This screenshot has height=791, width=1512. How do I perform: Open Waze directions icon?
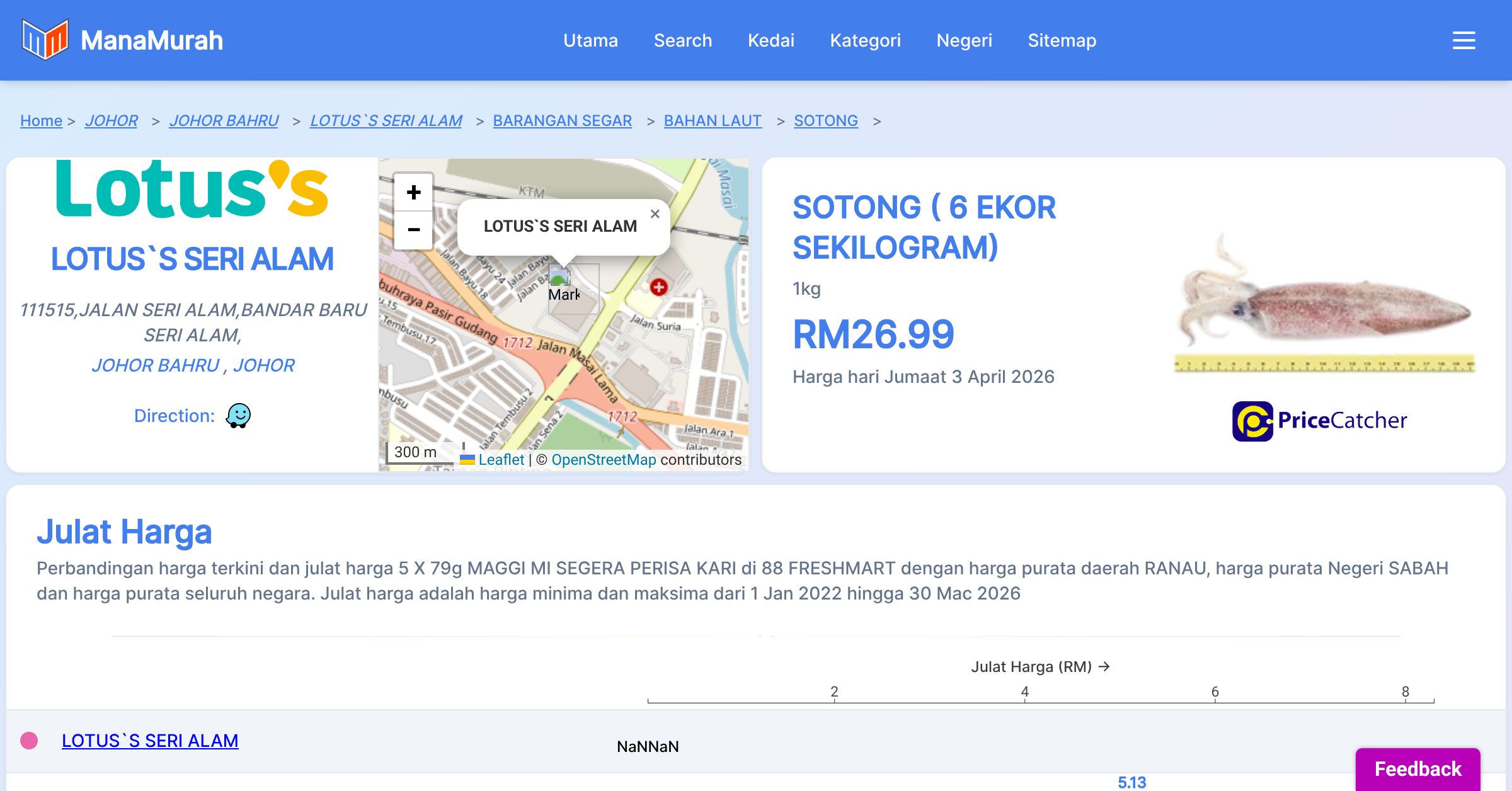(x=238, y=416)
